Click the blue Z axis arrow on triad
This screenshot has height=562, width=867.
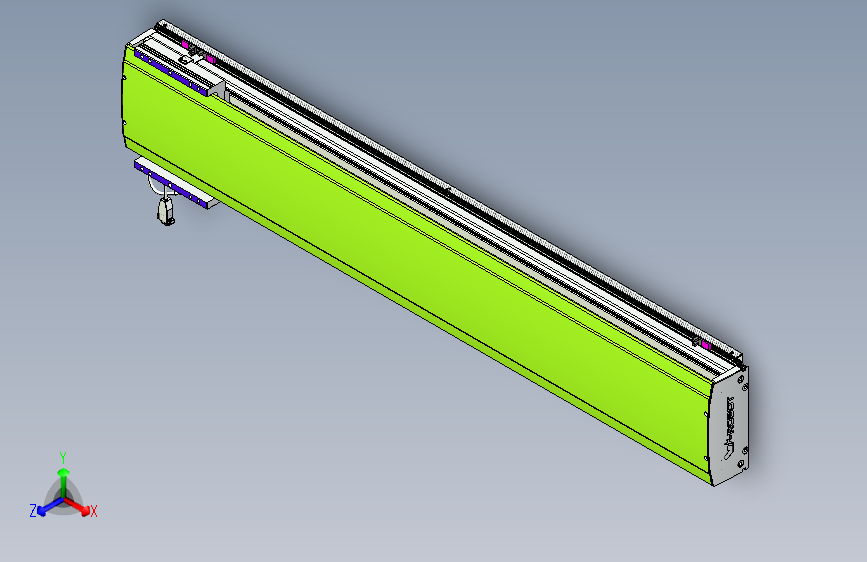[49, 506]
